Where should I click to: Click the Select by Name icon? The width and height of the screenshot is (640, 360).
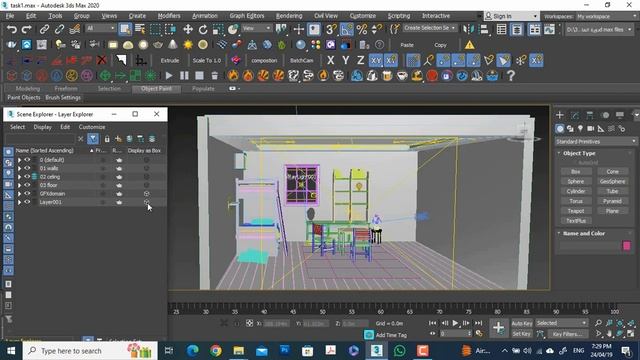click(140, 29)
